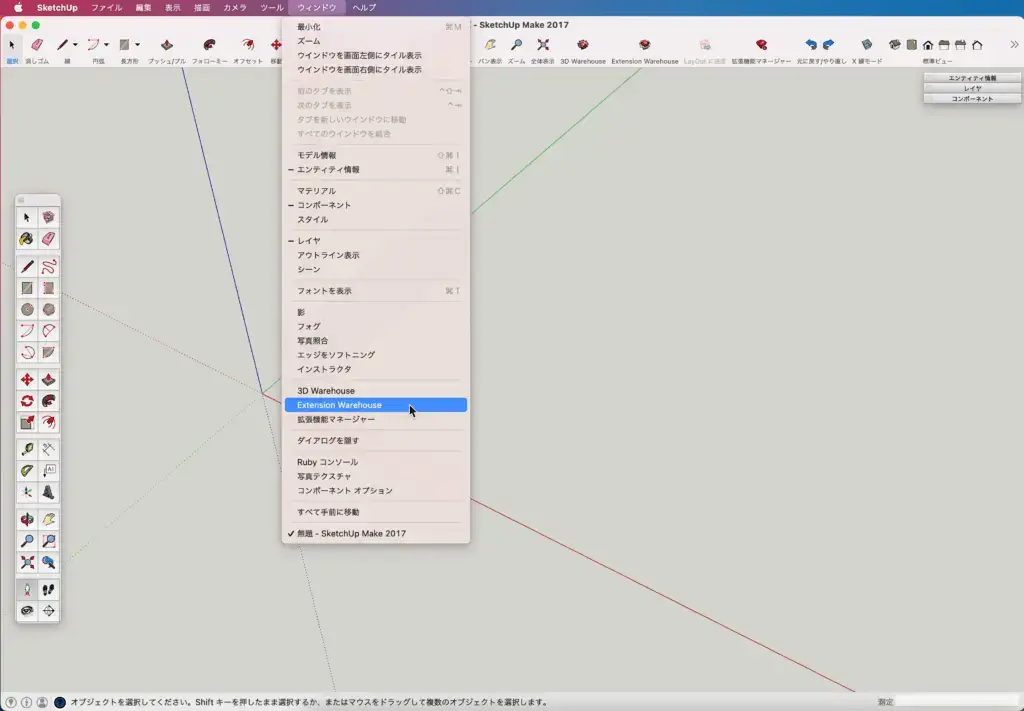Click the Redo arrow in toolbar
The image size is (1024, 711).
click(x=828, y=45)
